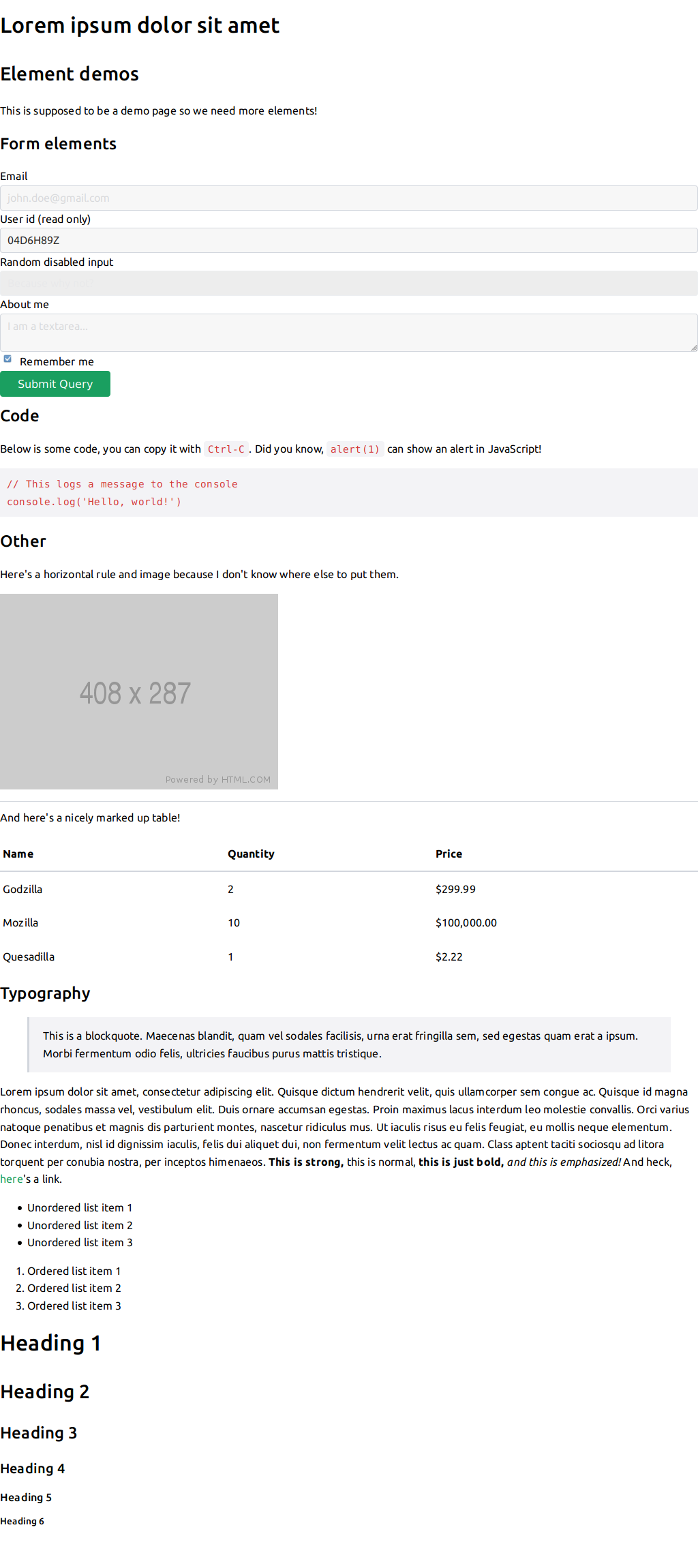Click the $100,000.00 price cell

(466, 922)
